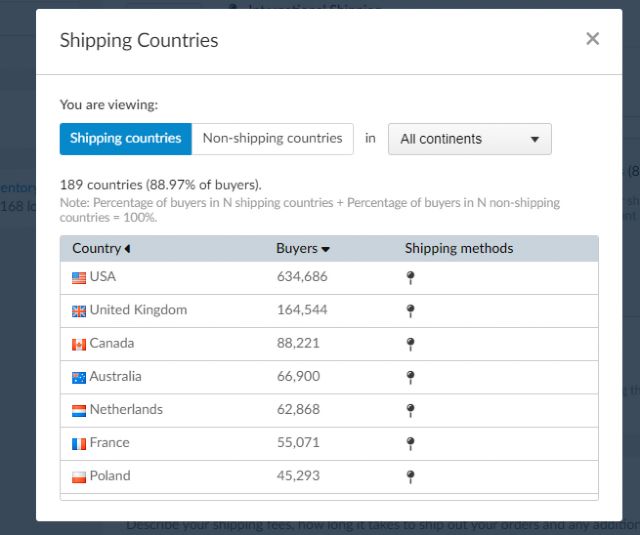Sort table by Buyers column
The width and height of the screenshot is (640, 535).
(x=302, y=248)
